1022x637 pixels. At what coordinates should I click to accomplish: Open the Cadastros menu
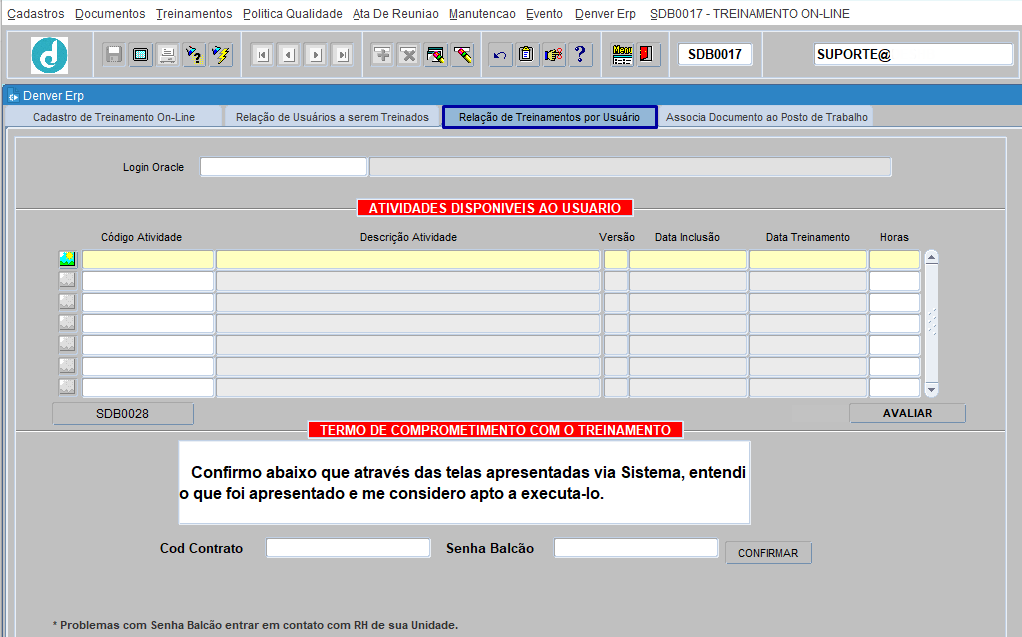coord(36,14)
